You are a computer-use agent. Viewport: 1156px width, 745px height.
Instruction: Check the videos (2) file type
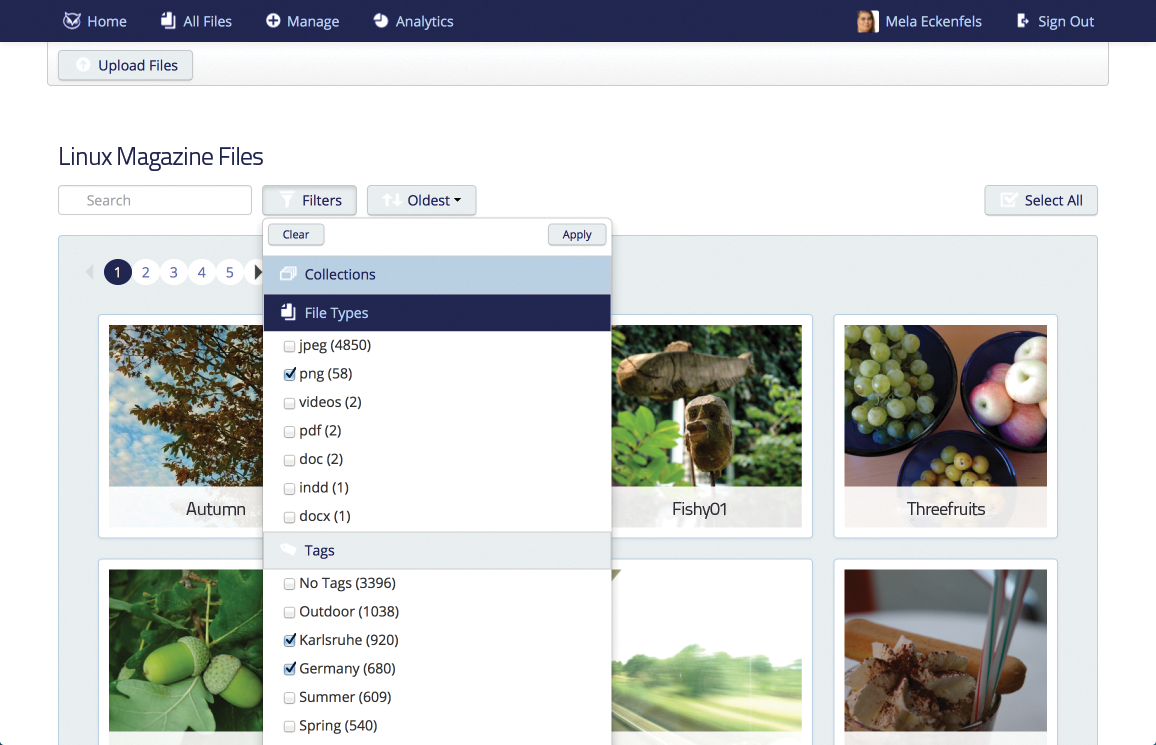pyautogui.click(x=289, y=403)
